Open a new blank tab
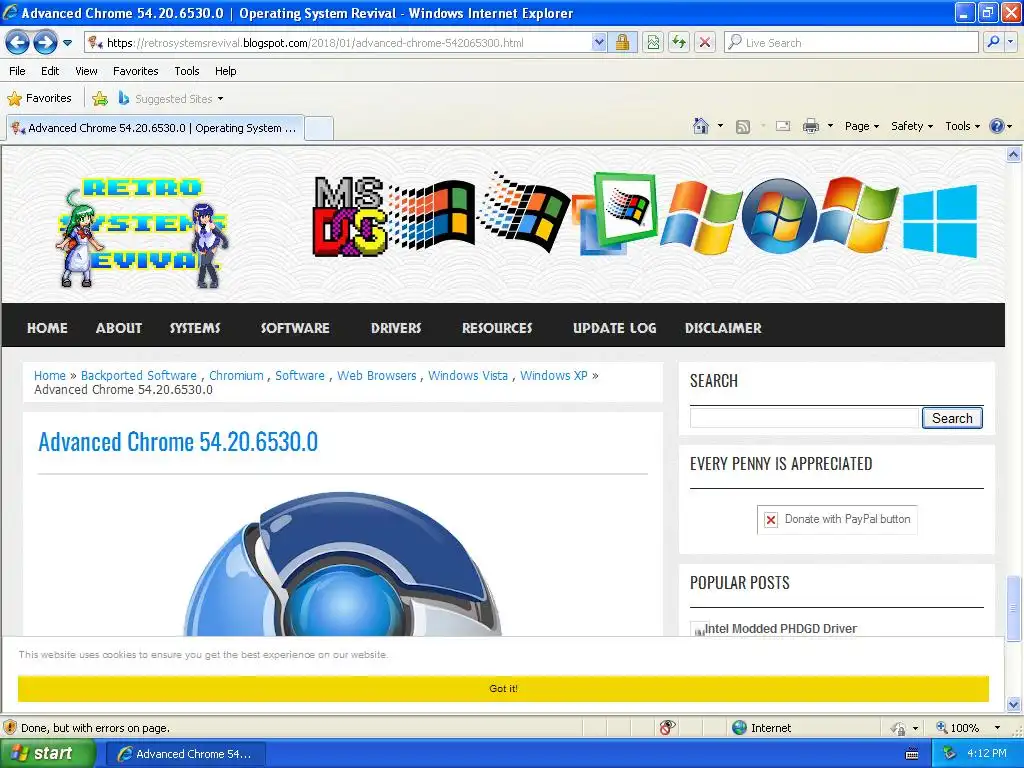 [319, 128]
